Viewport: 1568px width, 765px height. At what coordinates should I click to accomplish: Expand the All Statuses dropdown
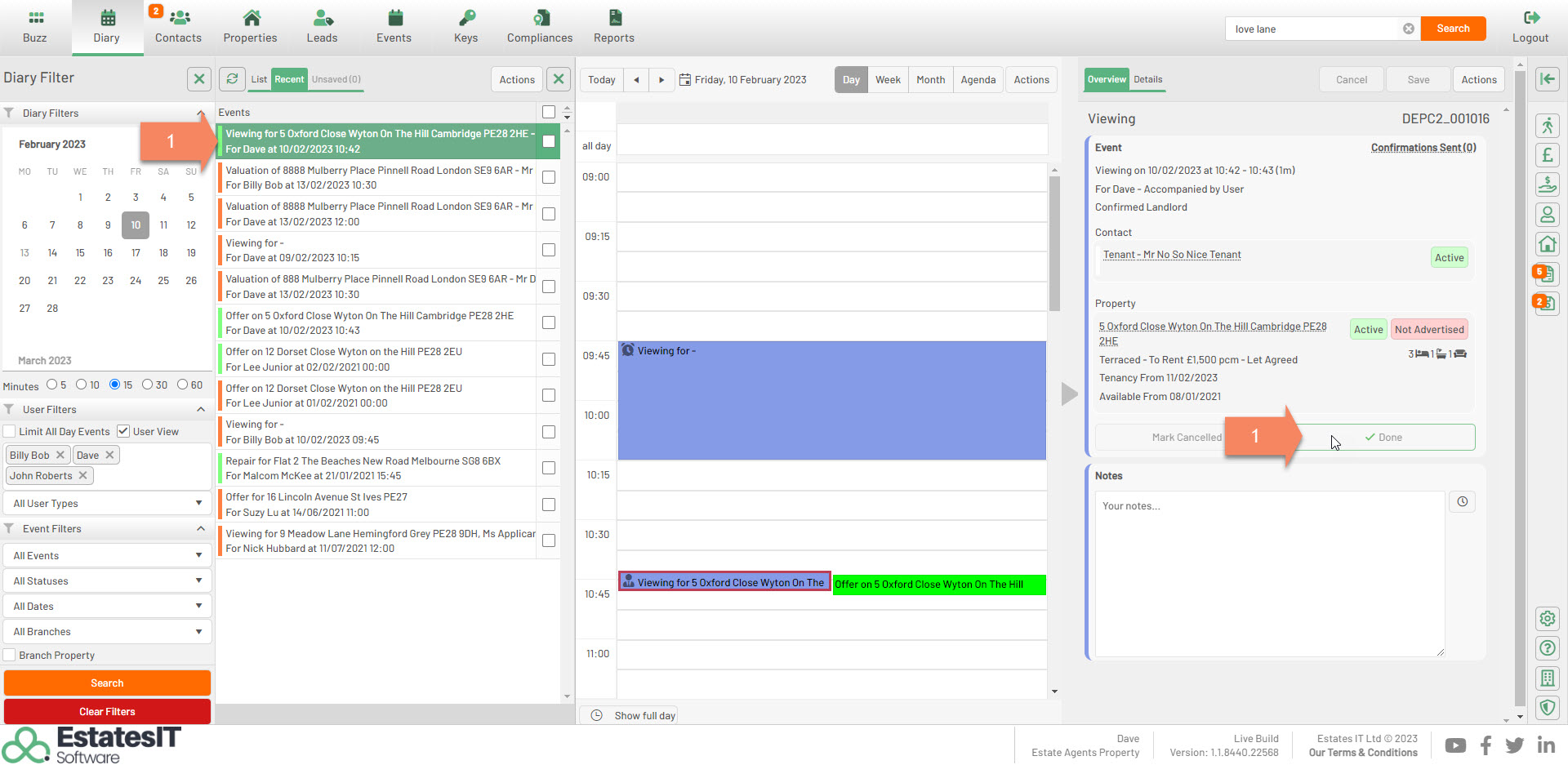tap(107, 581)
